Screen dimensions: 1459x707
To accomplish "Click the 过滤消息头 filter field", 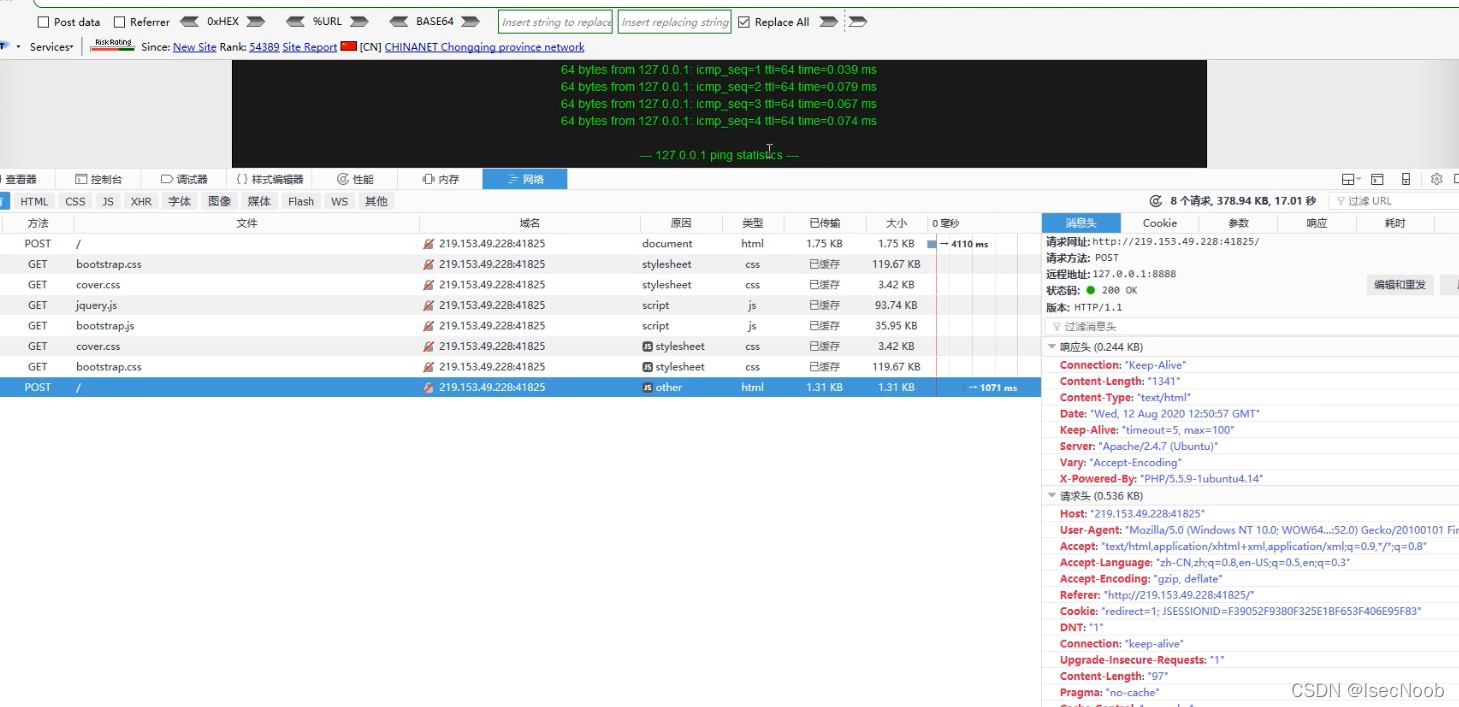I will (x=1251, y=327).
